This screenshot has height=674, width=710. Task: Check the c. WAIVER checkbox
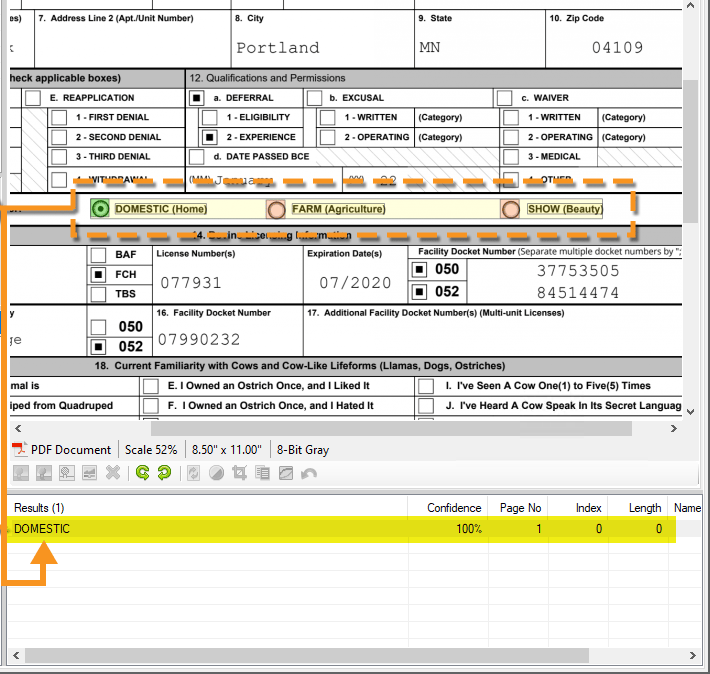point(504,98)
